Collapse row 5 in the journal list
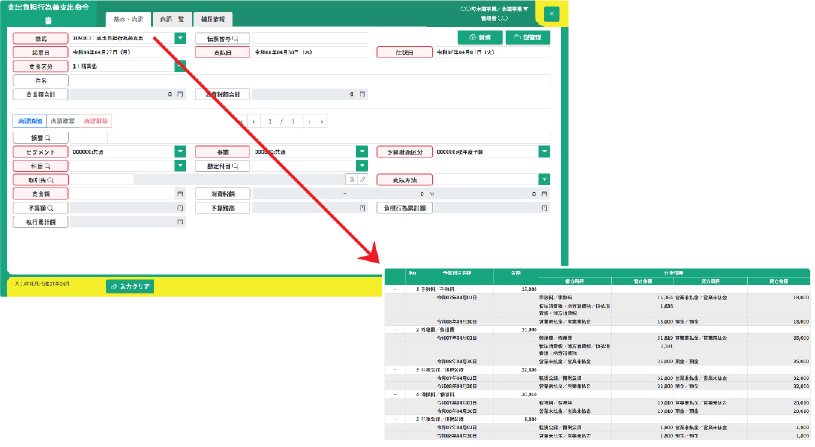Screen dimensions: 815x447 pos(395,419)
